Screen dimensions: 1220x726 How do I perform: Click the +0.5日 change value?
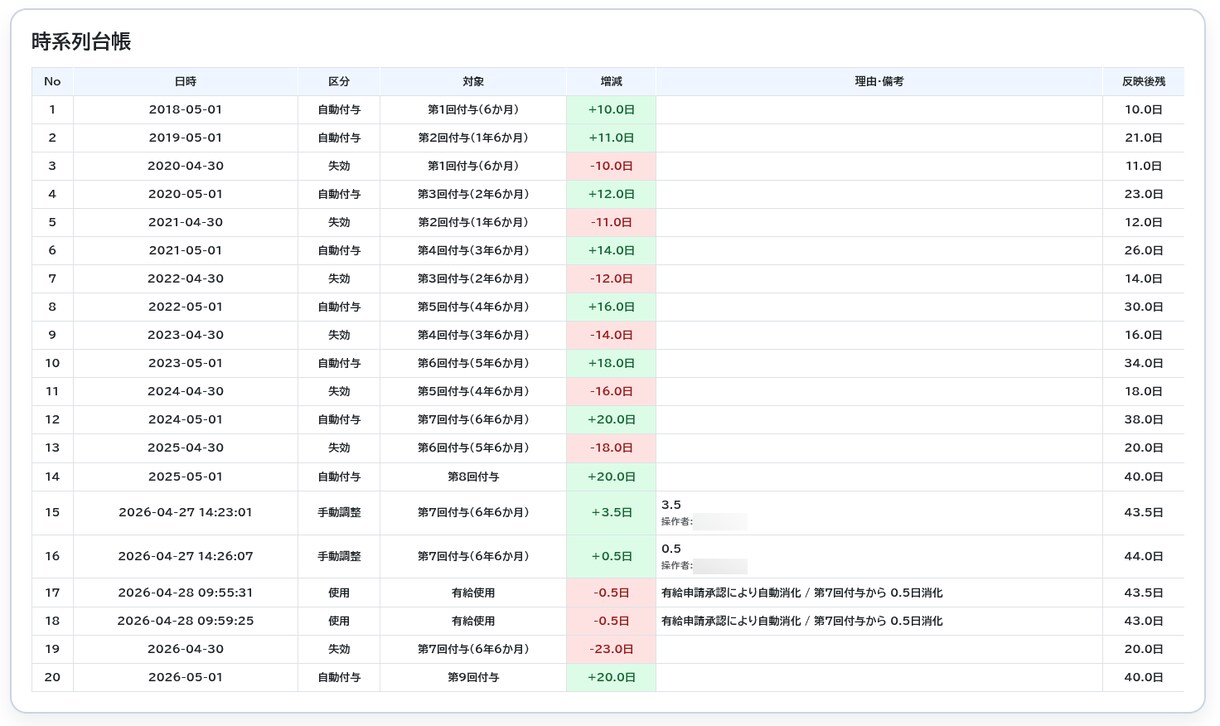point(611,556)
